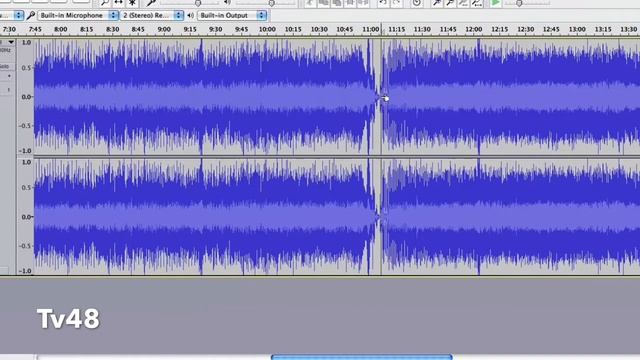This screenshot has width=640, height=360.
Task: Open the Built-in Output device dropdown
Action: pyautogui.click(x=232, y=16)
